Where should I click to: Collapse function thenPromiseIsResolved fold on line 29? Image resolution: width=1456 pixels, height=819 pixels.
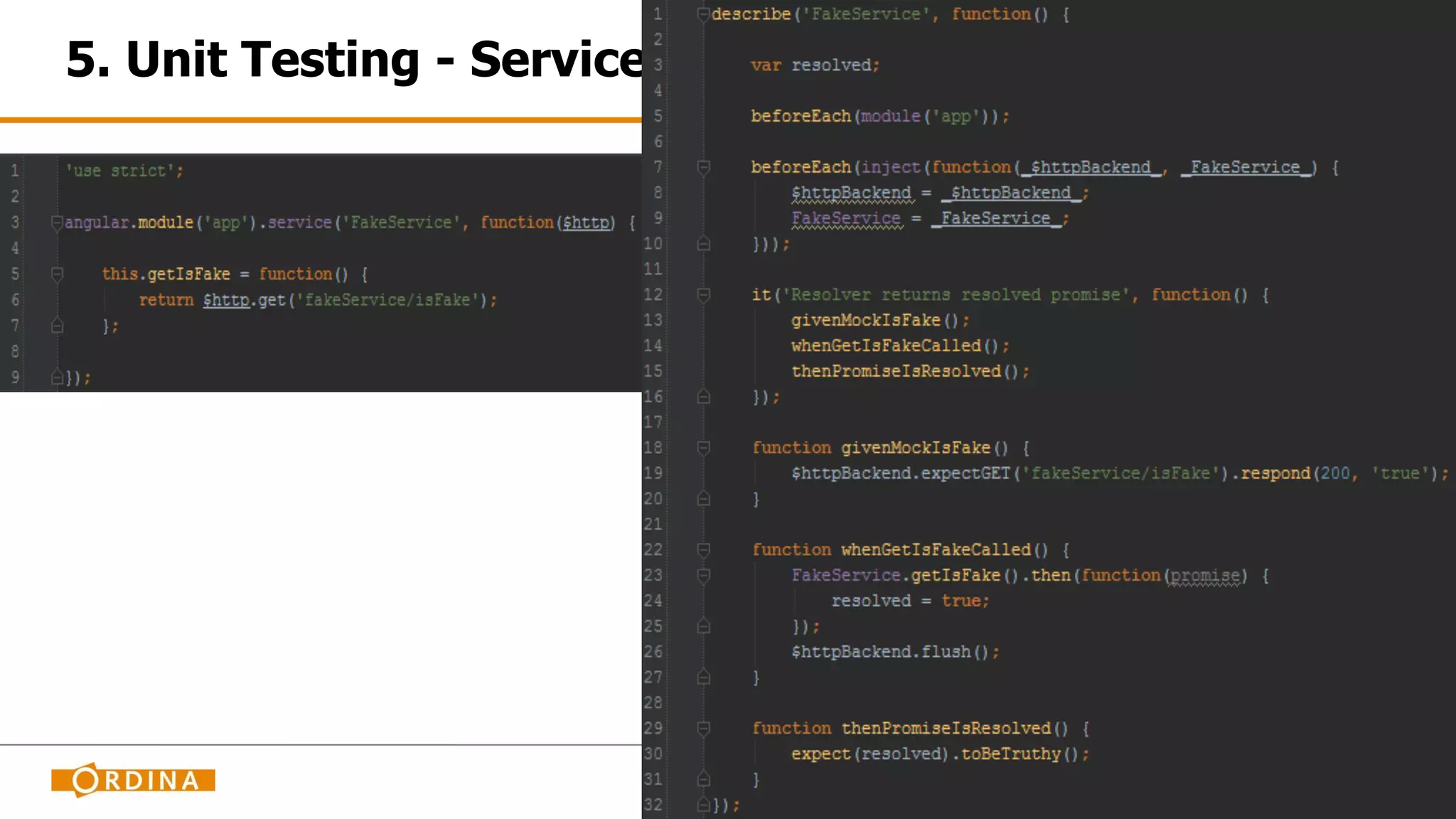[x=703, y=729]
